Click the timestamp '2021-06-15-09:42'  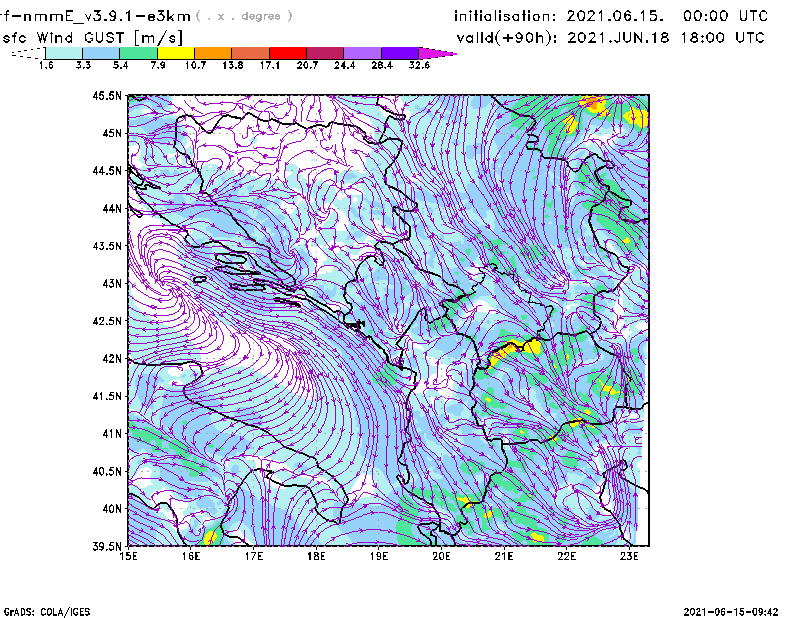point(731,612)
